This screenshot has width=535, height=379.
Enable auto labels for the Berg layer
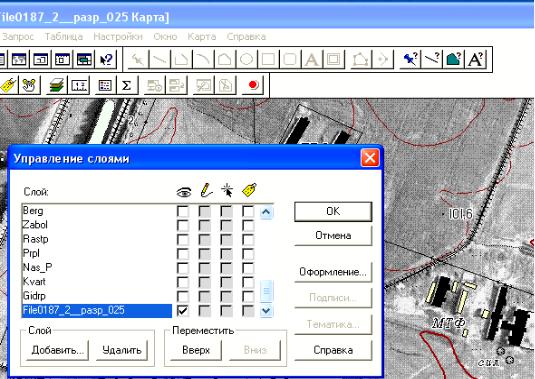pos(248,212)
